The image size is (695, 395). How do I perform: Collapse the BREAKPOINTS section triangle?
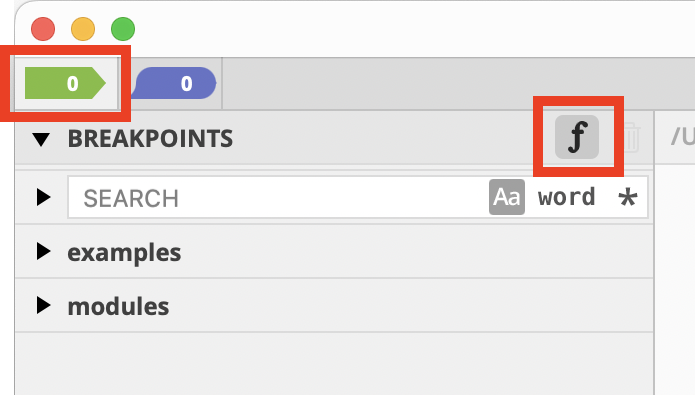(x=41, y=139)
